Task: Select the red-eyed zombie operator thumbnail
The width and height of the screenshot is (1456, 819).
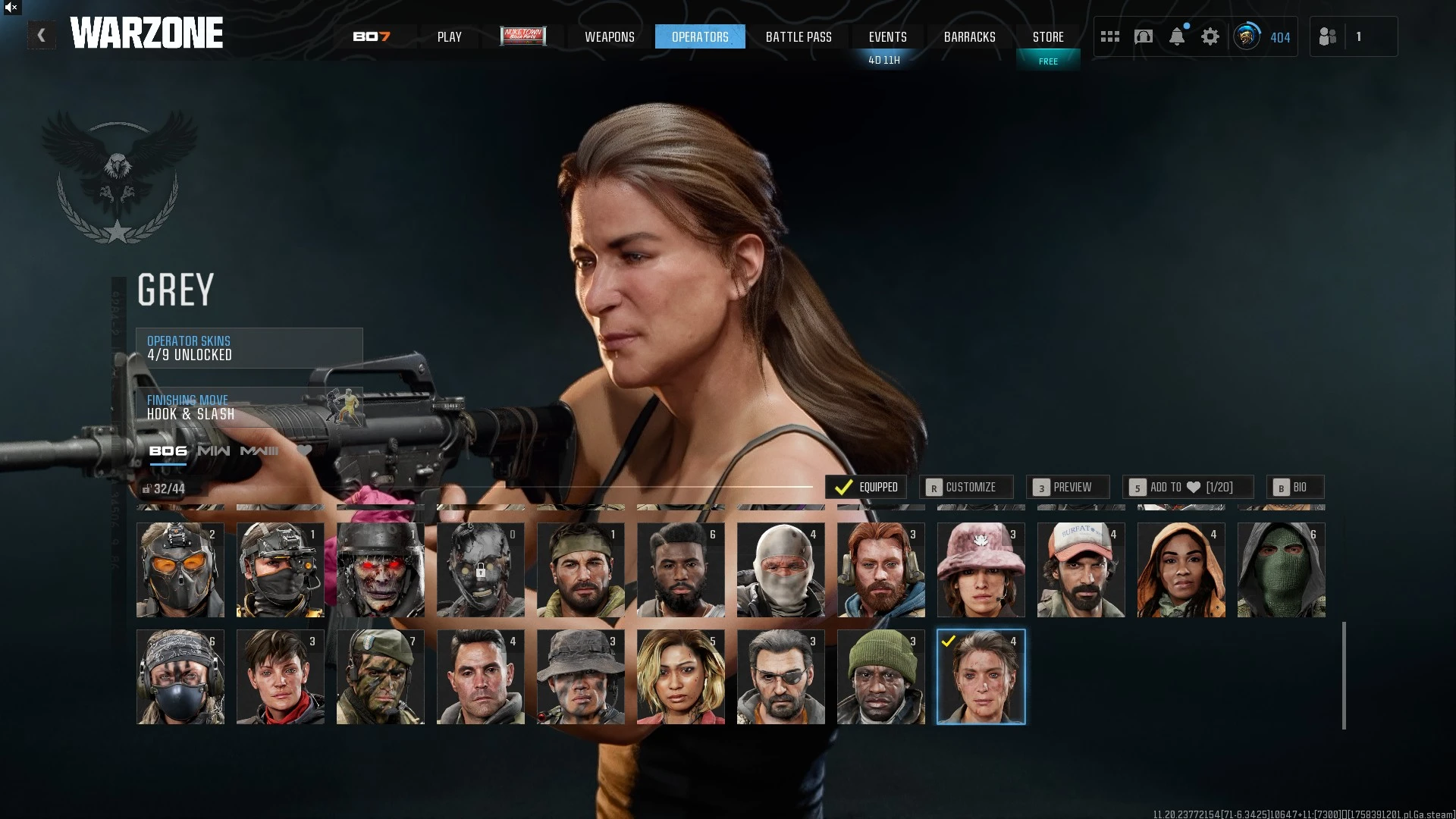Action: (380, 570)
